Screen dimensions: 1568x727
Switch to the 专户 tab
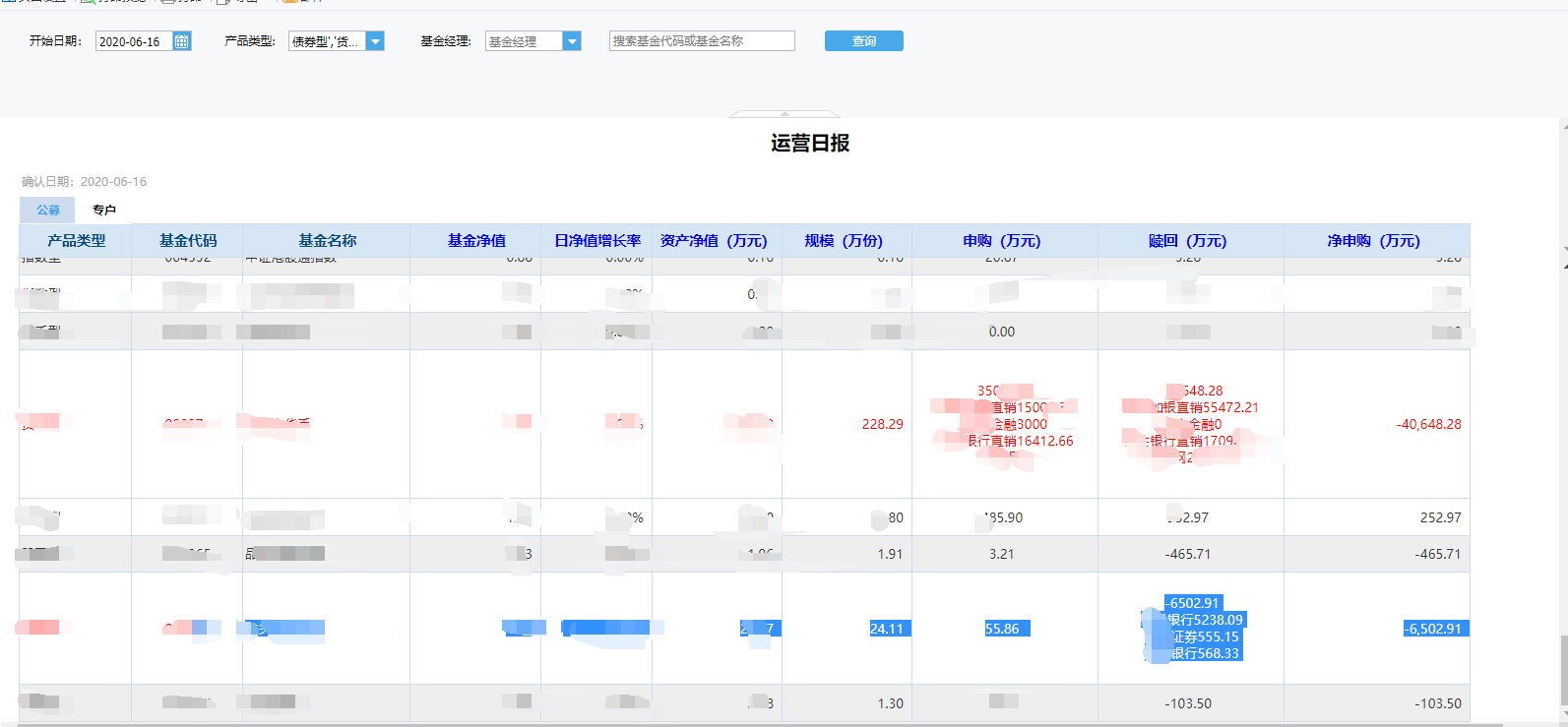[x=104, y=210]
